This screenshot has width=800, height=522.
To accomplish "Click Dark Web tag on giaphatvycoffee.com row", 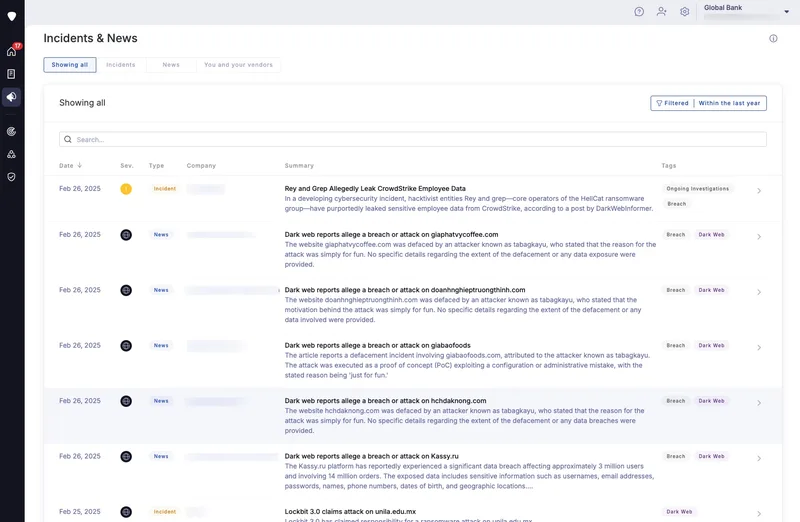I will pos(711,235).
